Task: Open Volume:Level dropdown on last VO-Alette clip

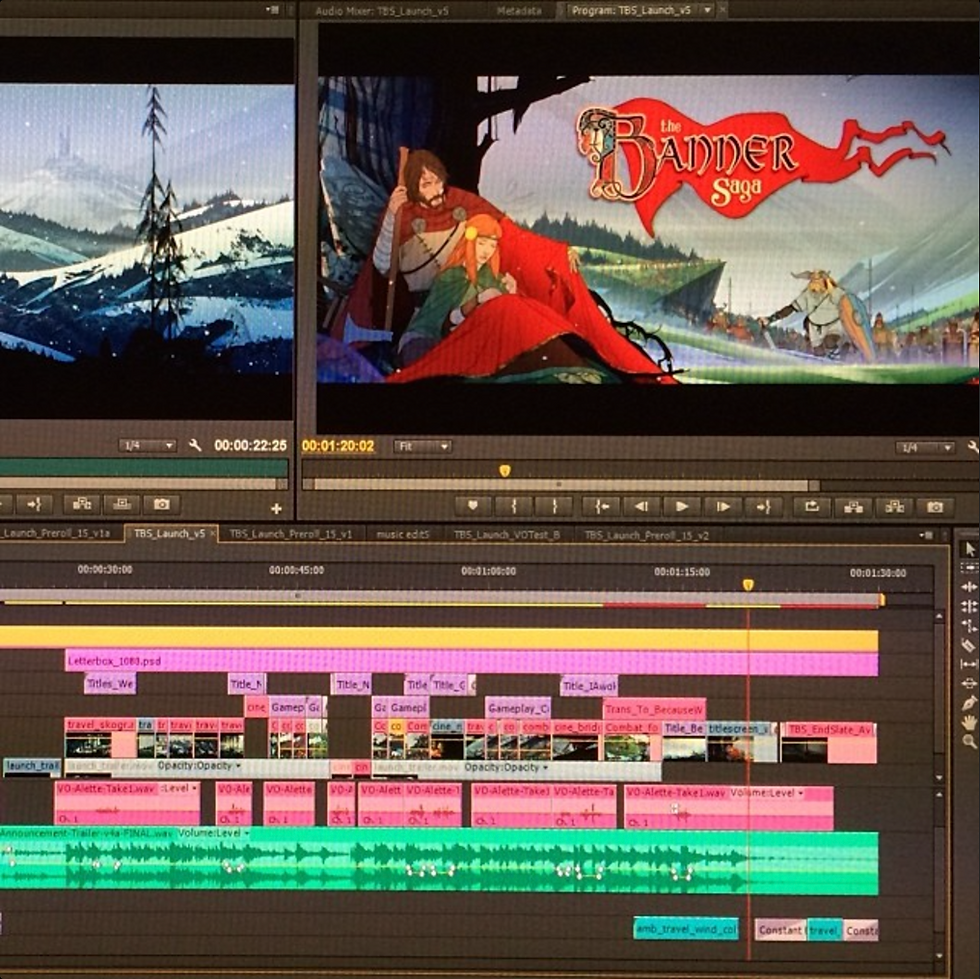Action: [x=800, y=793]
